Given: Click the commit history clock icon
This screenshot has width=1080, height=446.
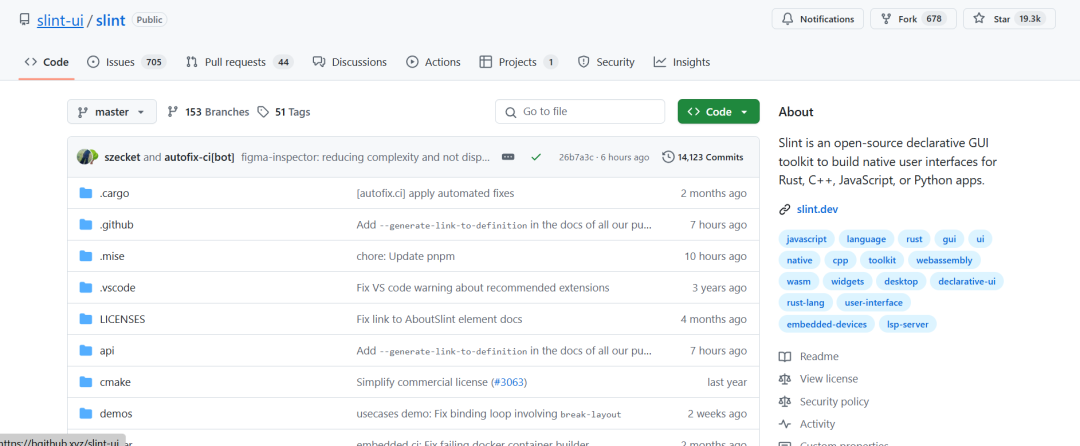Looking at the screenshot, I should (x=668, y=157).
